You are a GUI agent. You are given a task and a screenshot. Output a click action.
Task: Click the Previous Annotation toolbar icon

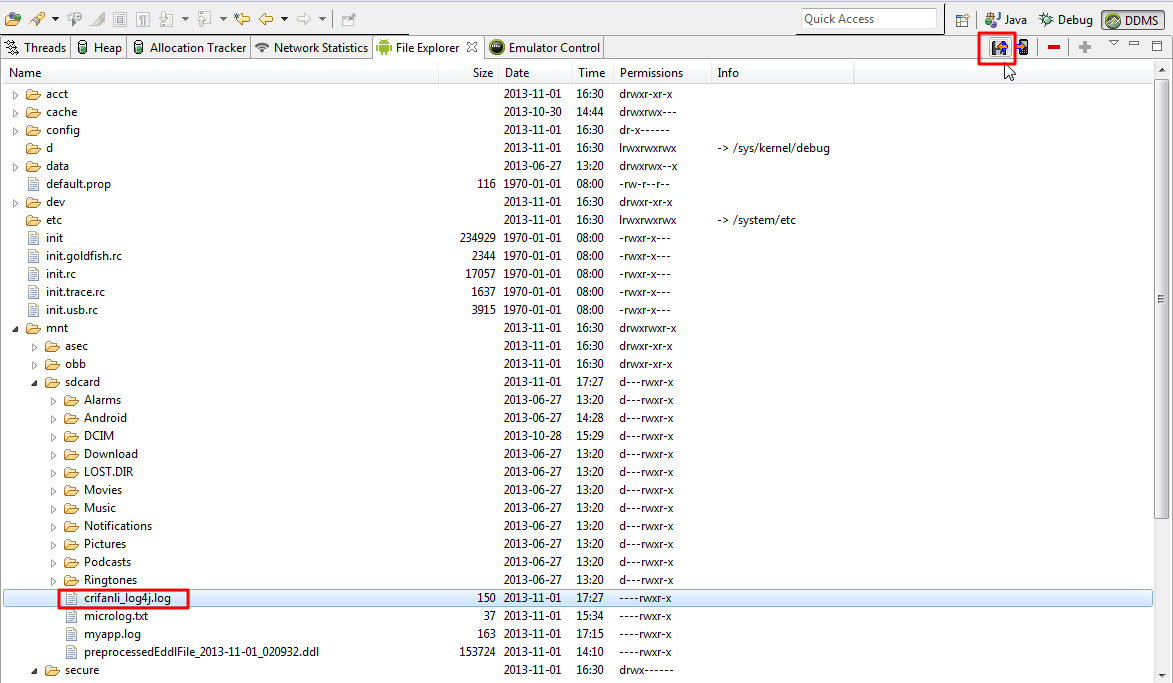click(x=203, y=19)
